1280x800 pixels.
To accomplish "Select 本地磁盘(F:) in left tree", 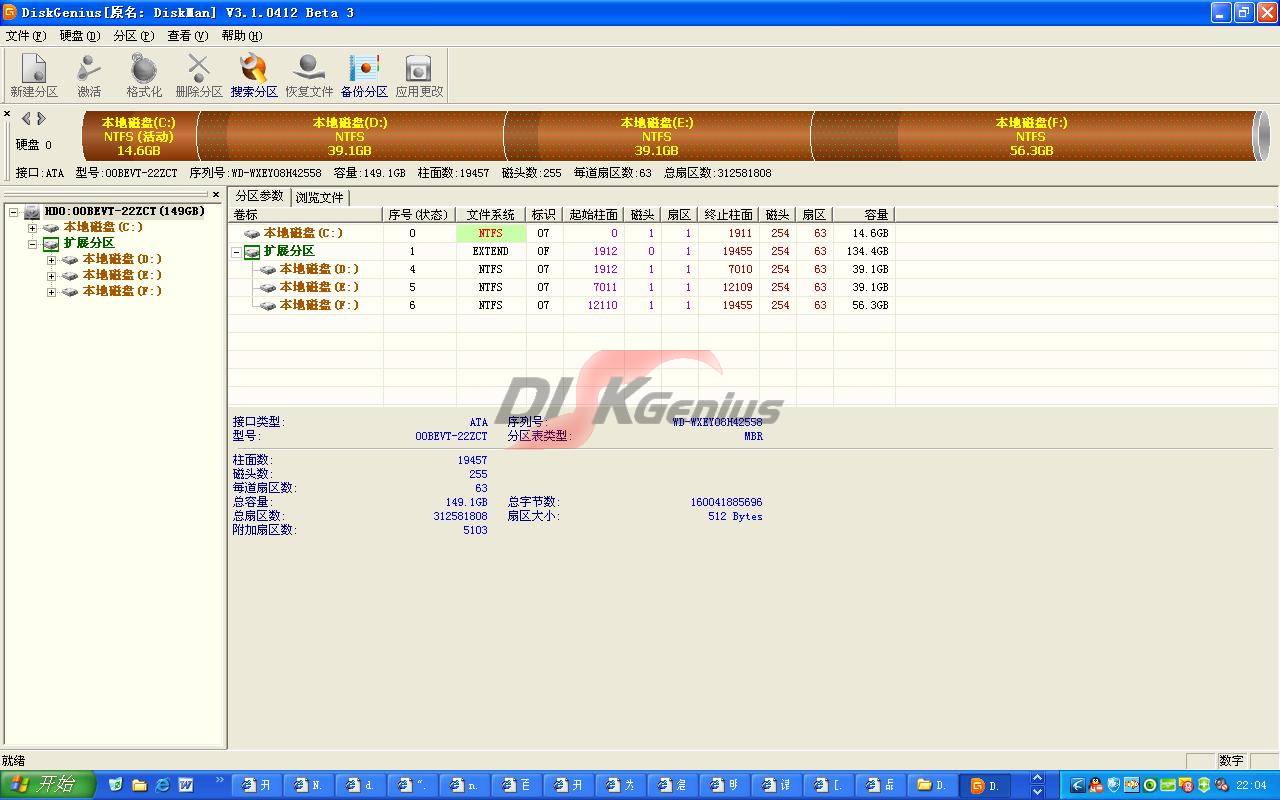I will coord(122,291).
